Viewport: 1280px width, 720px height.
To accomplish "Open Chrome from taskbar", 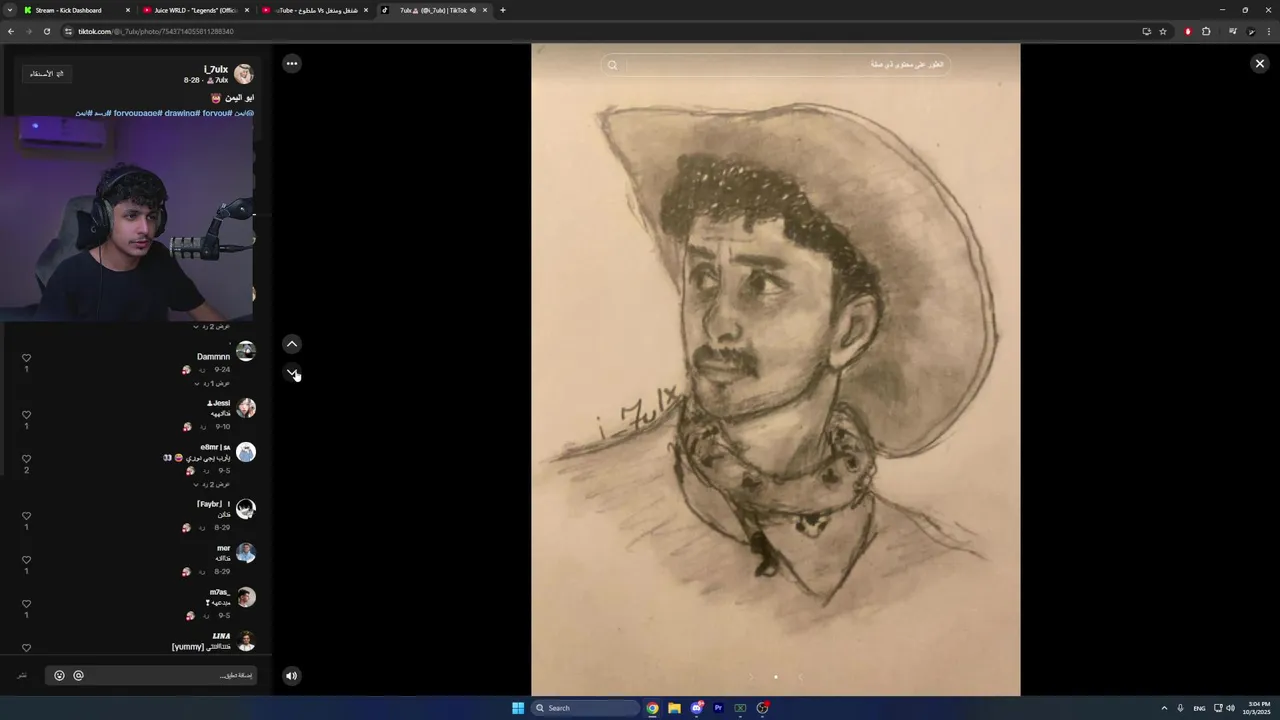I will tap(652, 708).
